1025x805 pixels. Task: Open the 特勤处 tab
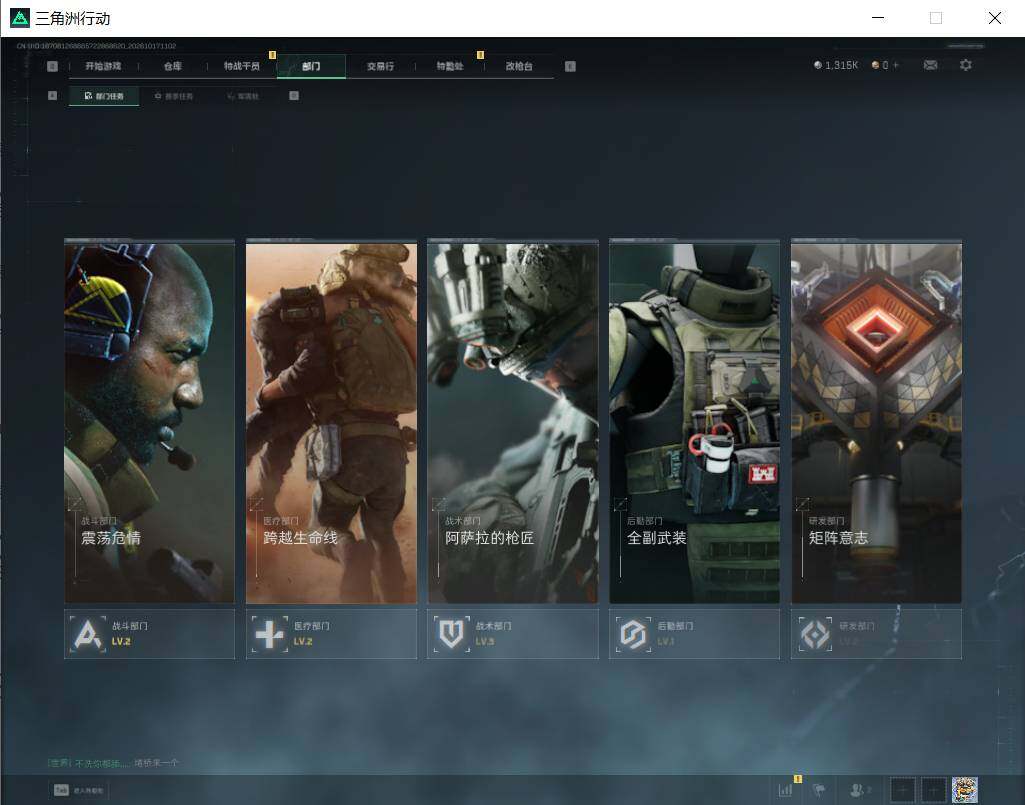pyautogui.click(x=450, y=66)
